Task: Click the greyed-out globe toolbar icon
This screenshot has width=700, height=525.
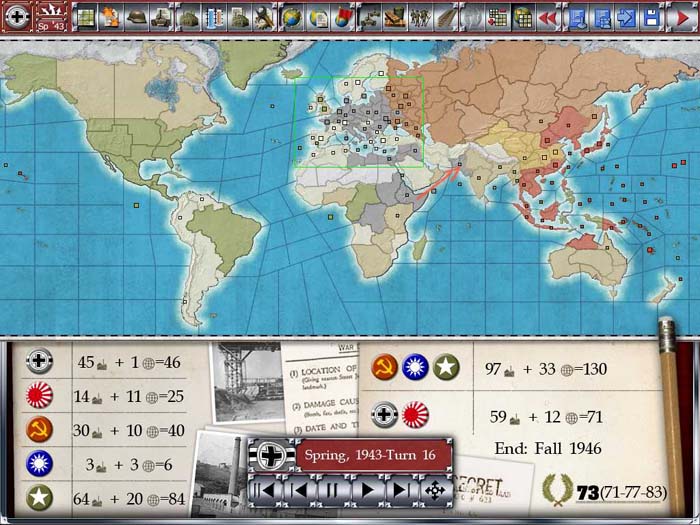Action: click(472, 17)
